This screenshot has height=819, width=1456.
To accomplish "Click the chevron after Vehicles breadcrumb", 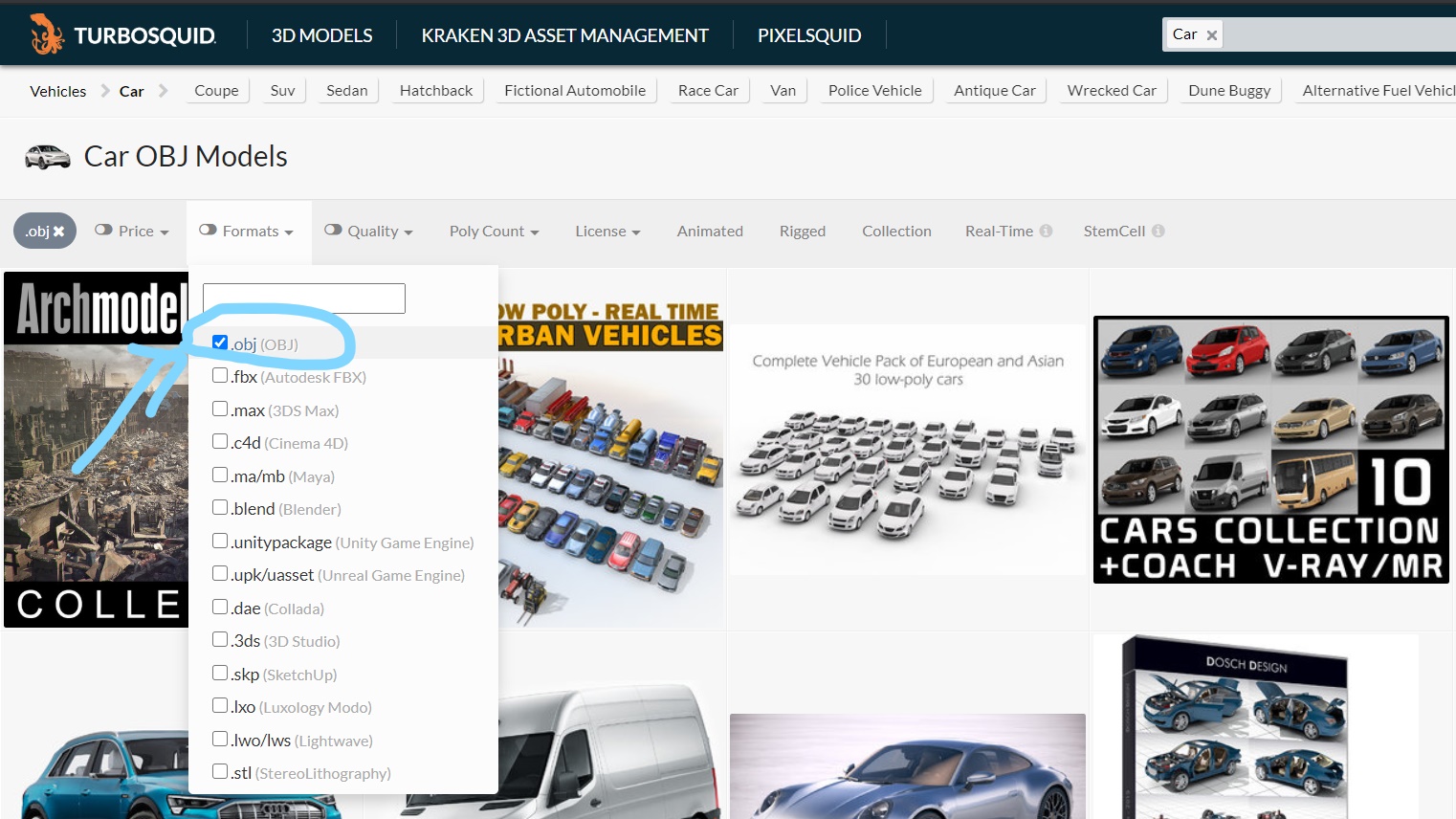I will tap(105, 91).
